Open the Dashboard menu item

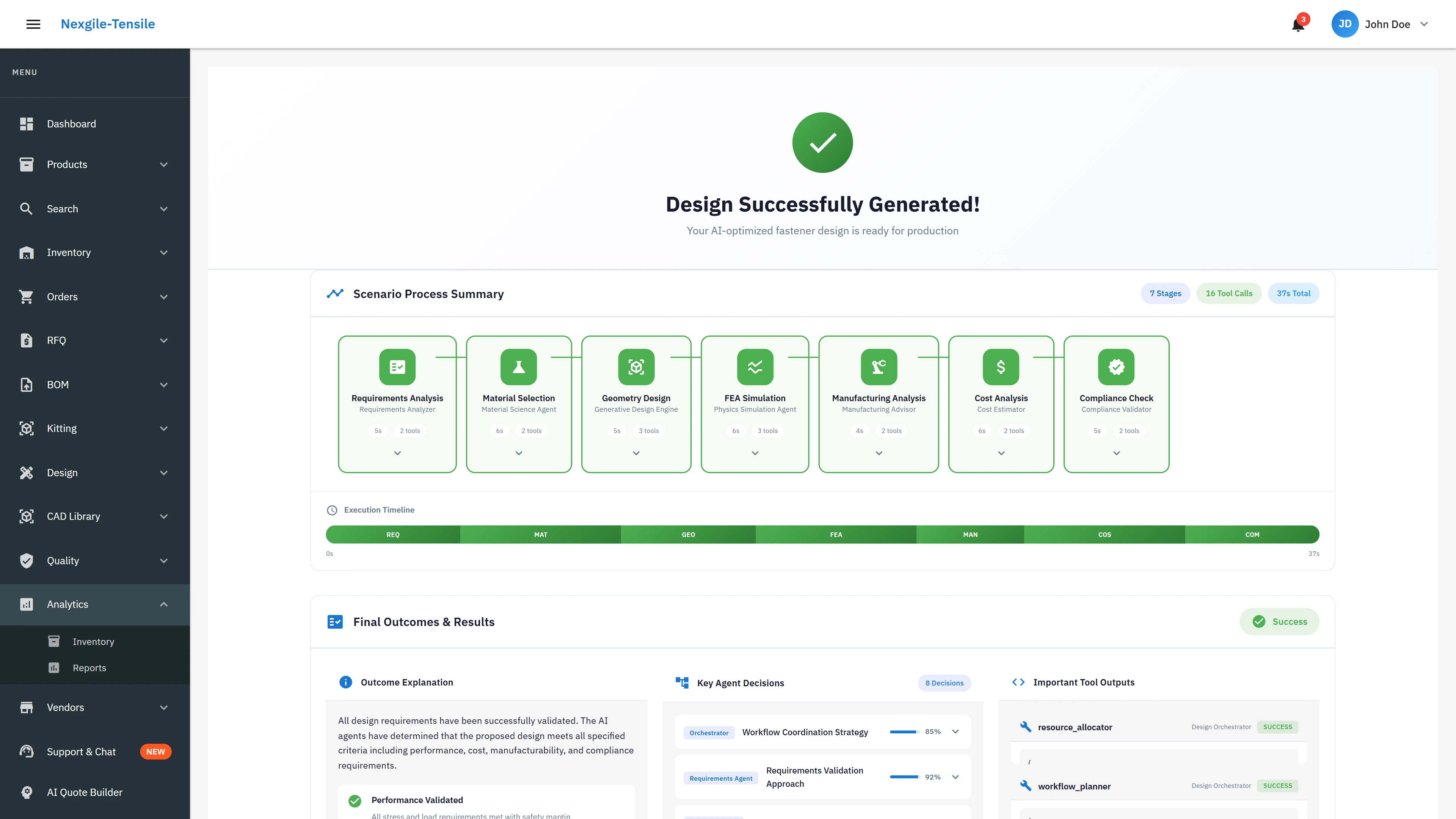tap(71, 124)
